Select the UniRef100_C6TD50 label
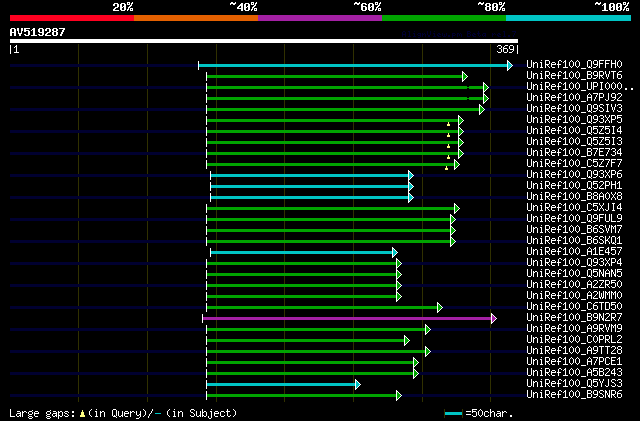Screen dimensions: 640x421 (574, 307)
